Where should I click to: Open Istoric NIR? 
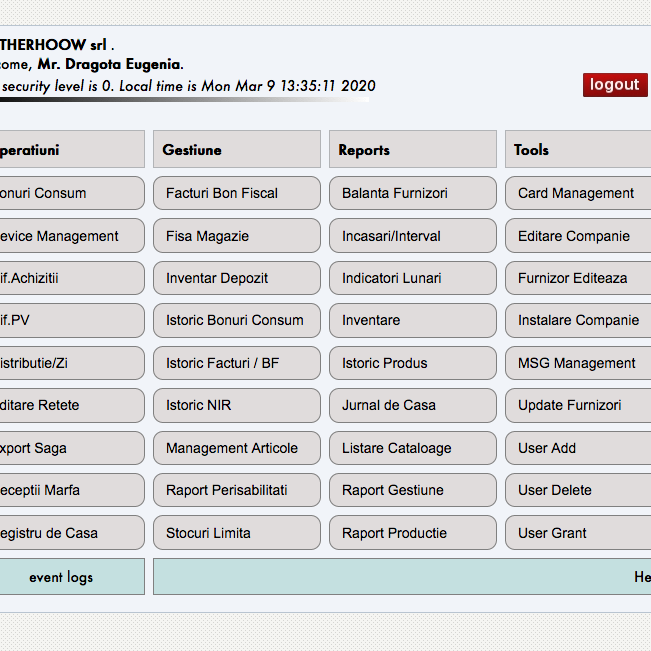pyautogui.click(x=237, y=405)
